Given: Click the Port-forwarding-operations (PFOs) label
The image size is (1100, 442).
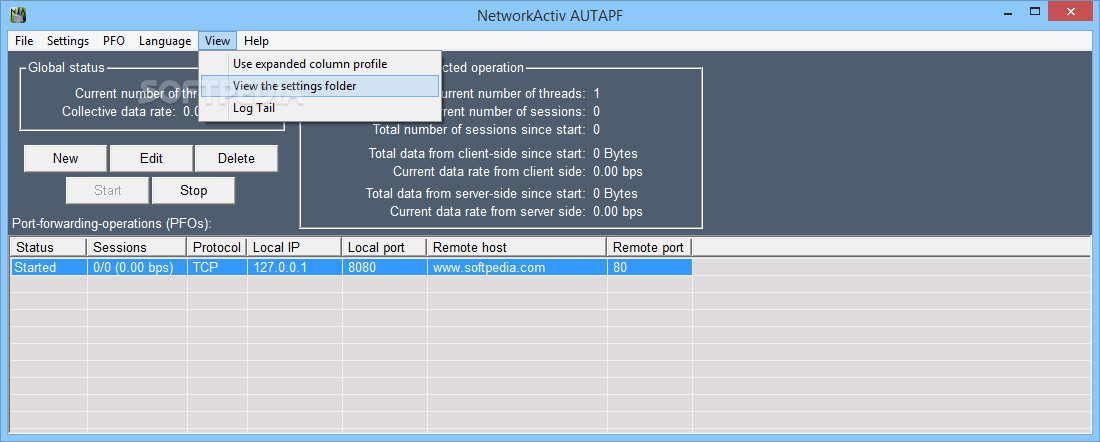Looking at the screenshot, I should [112, 224].
